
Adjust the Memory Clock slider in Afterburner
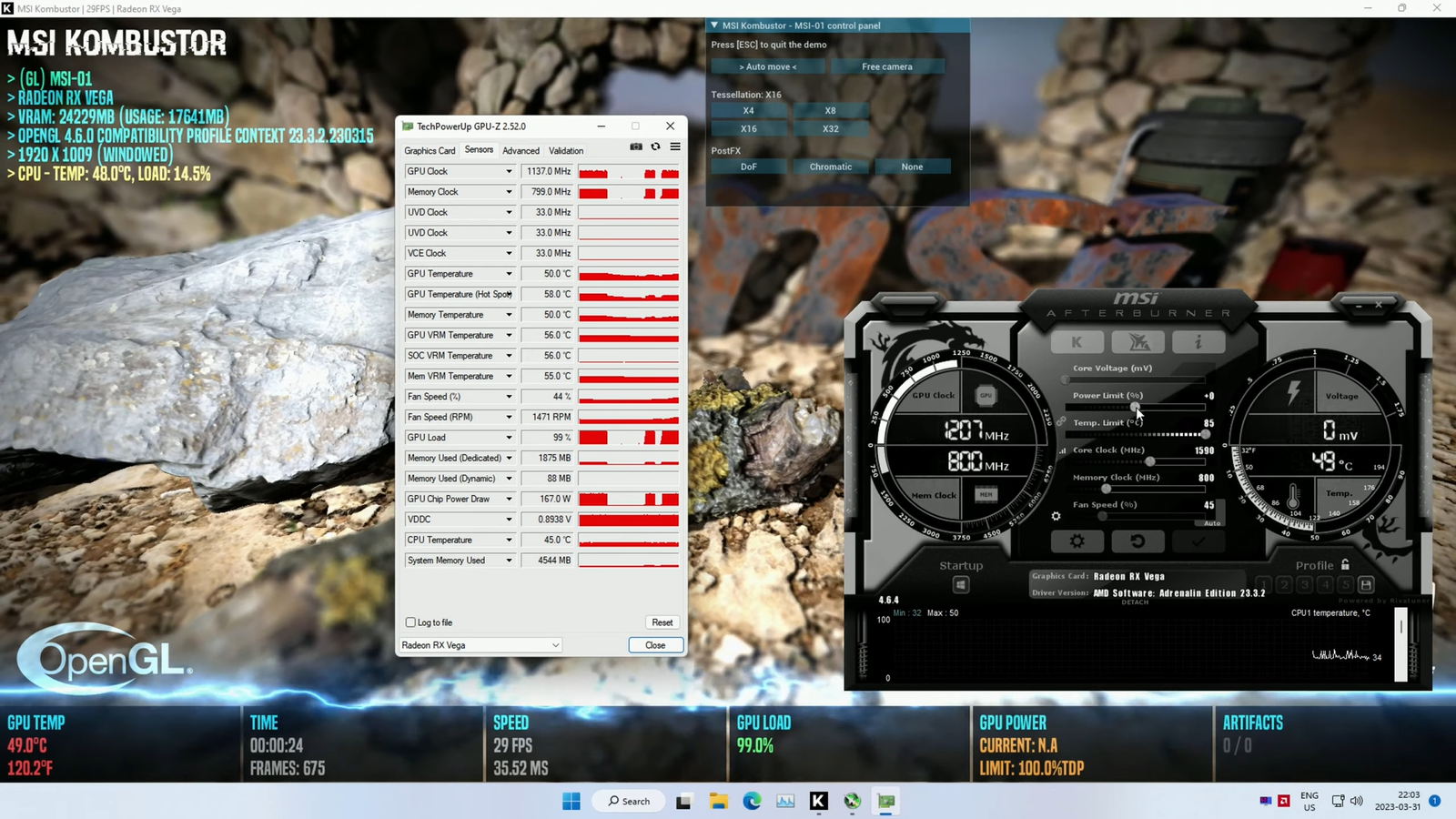point(1137,489)
